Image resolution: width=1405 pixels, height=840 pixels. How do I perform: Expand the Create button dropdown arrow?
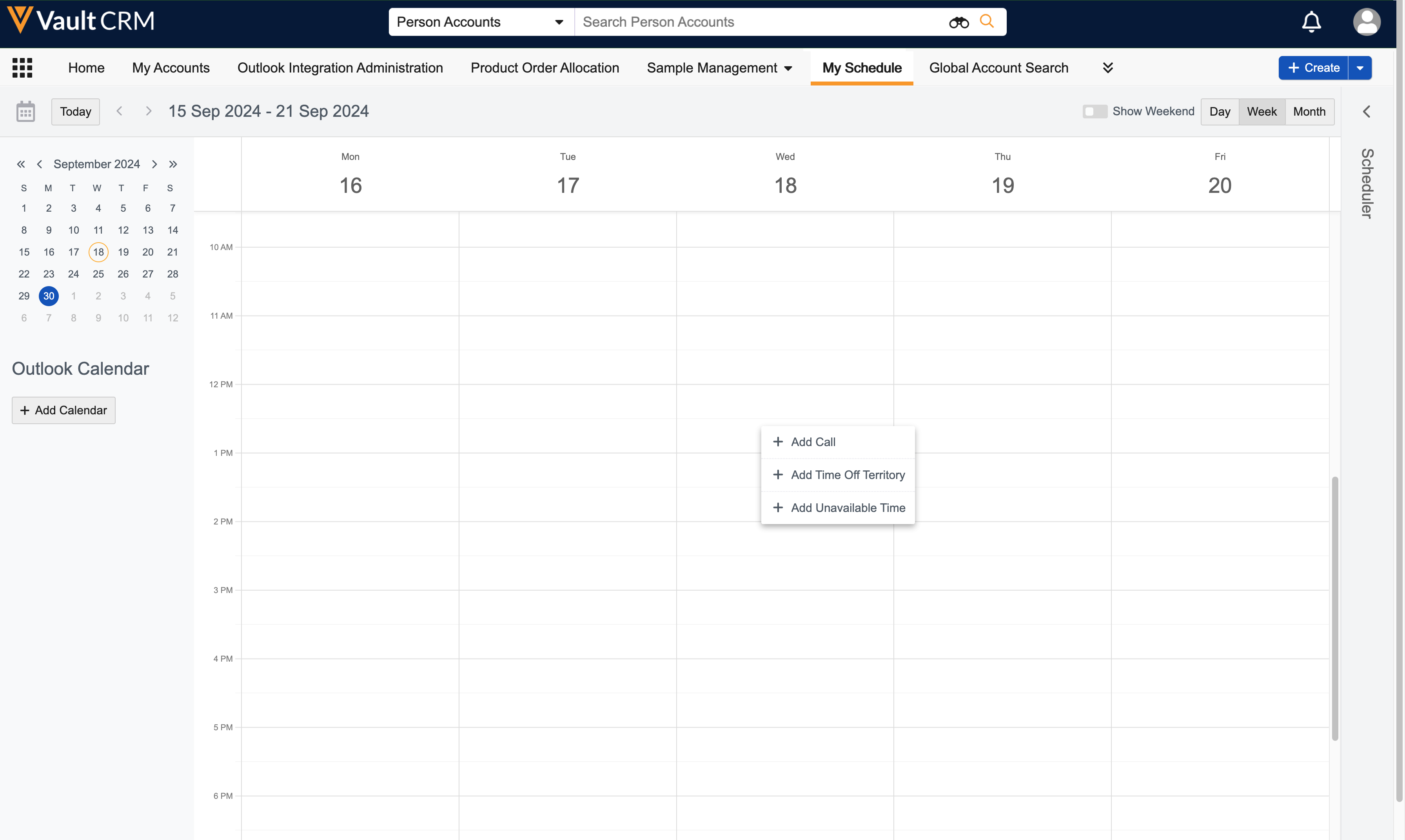[1360, 68]
